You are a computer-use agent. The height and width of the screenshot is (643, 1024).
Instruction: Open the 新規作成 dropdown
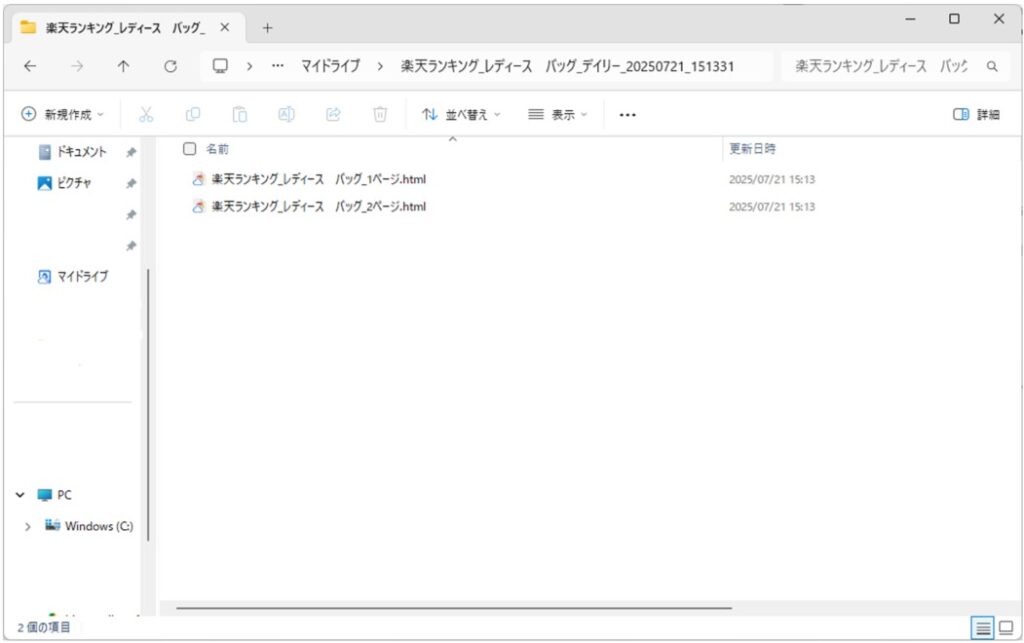click(x=63, y=114)
